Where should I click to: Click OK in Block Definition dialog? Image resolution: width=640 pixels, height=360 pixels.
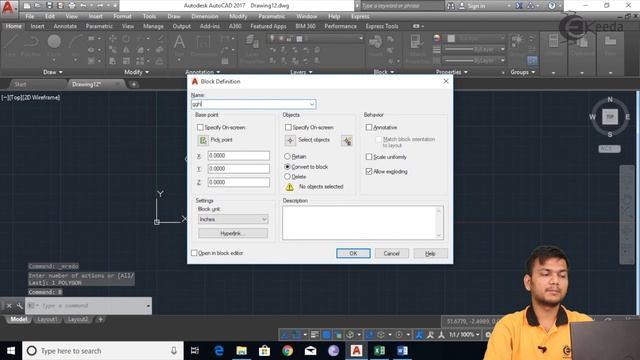click(353, 253)
